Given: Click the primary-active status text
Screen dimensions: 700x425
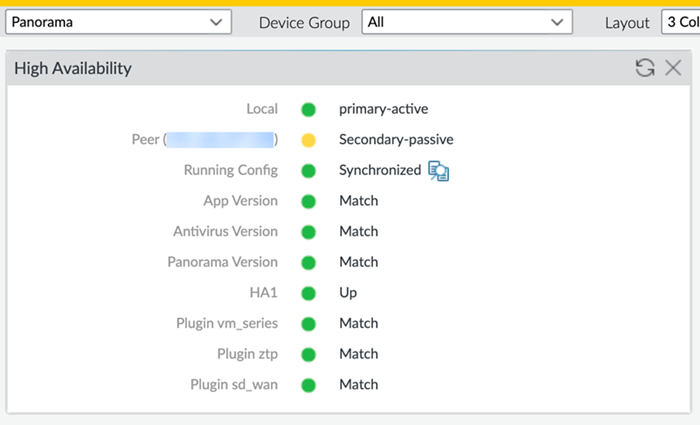Looking at the screenshot, I should point(385,109).
